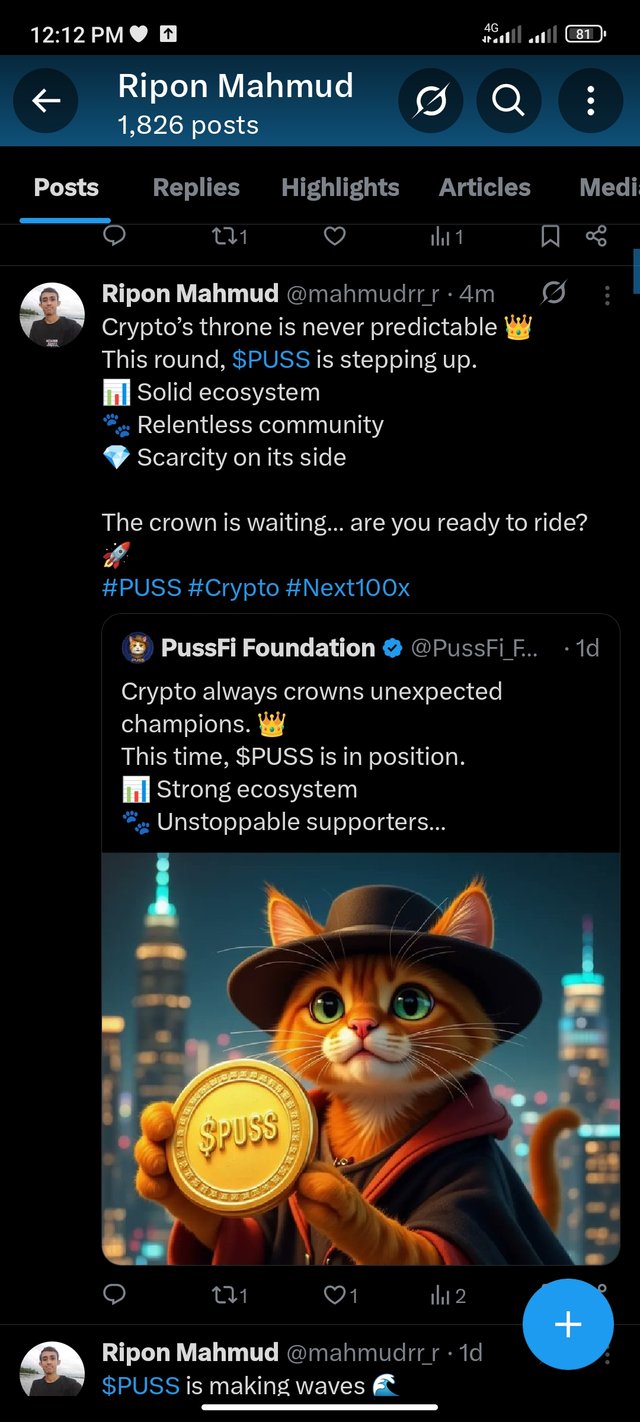Open the Articles tab
The image size is (640, 1422).
coord(484,187)
